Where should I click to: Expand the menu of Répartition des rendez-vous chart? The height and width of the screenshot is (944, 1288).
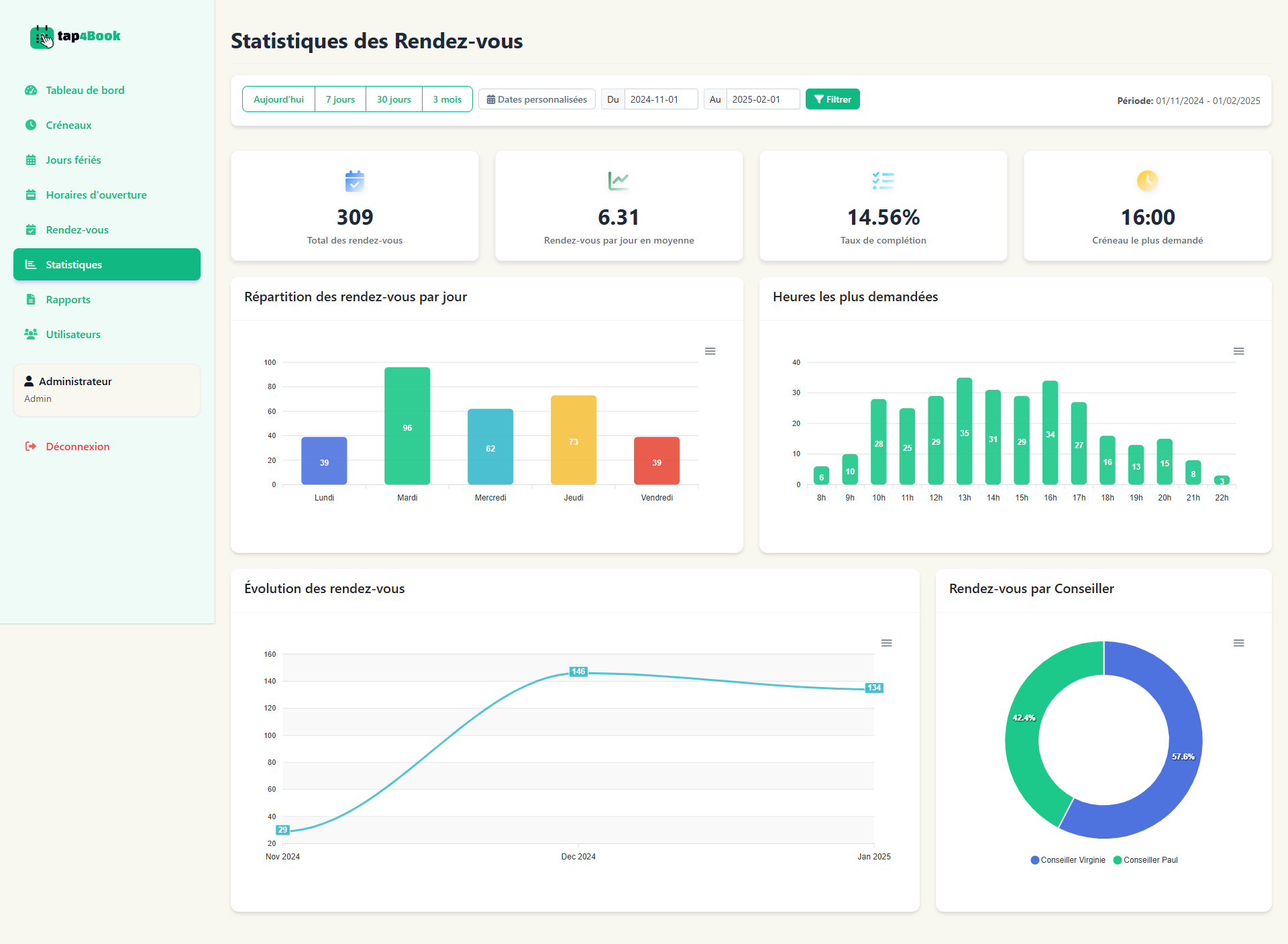click(x=710, y=351)
